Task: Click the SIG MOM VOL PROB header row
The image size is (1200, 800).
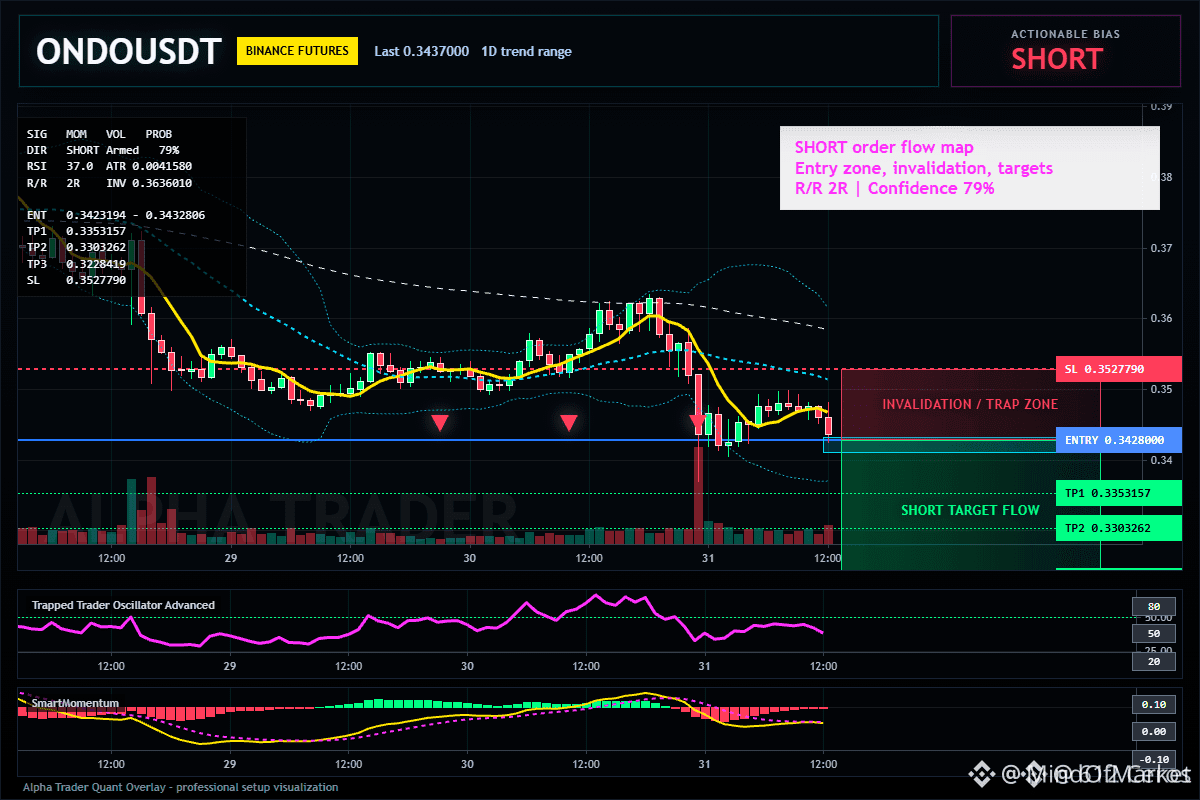Action: click(x=99, y=133)
